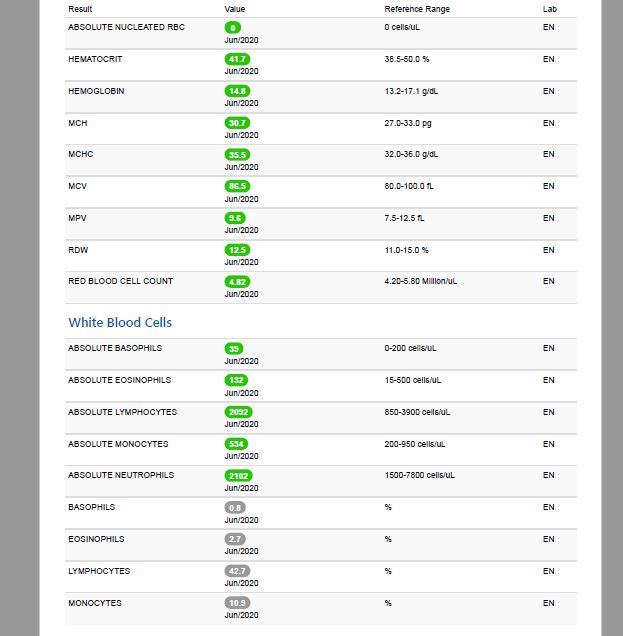Screen dimensions: 623x636
Task: Select the Absolute Basophils 39 badge
Action: (234, 349)
